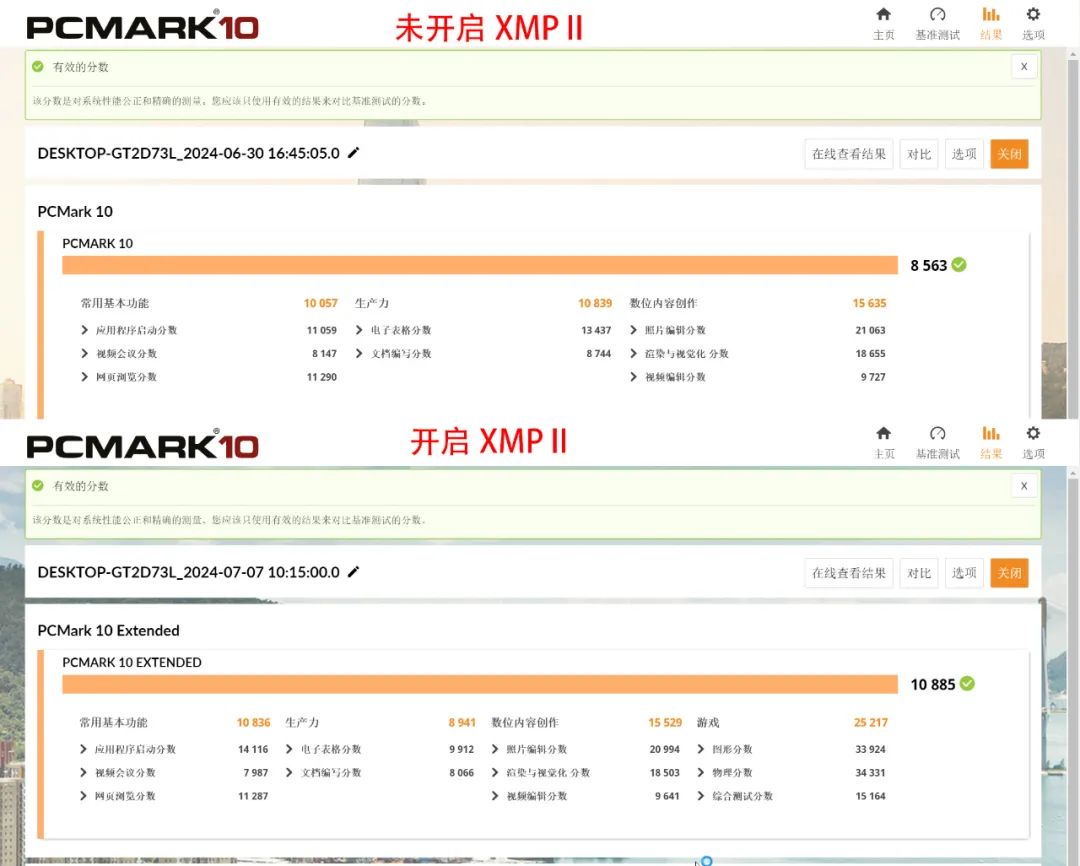This screenshot has height=866, width=1080.
Task: Dismiss 有效的分数 banner above the 06-30 result
Action: (1024, 67)
